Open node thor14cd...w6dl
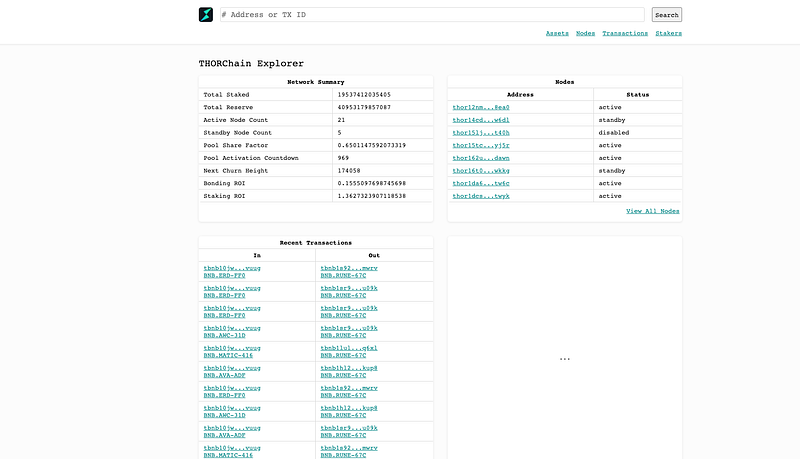Image resolution: width=800 pixels, height=459 pixels. click(481, 120)
